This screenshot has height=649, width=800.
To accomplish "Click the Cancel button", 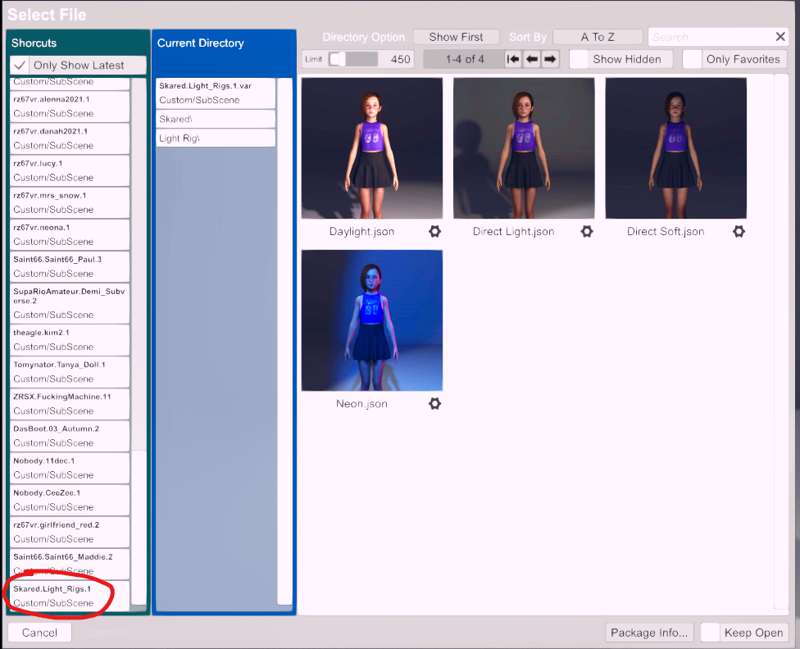I will point(39,633).
